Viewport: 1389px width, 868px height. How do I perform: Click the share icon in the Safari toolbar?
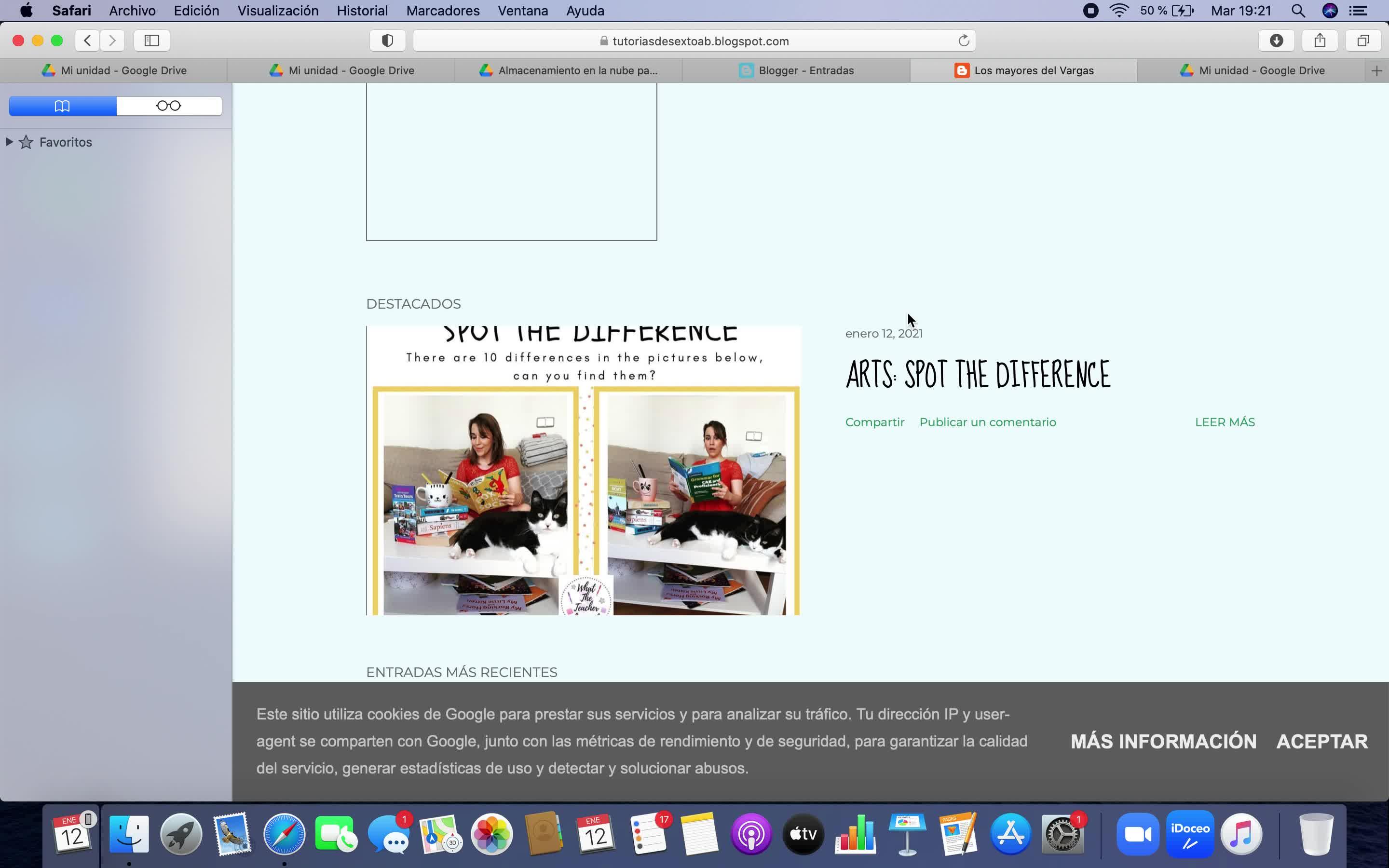click(x=1320, y=41)
